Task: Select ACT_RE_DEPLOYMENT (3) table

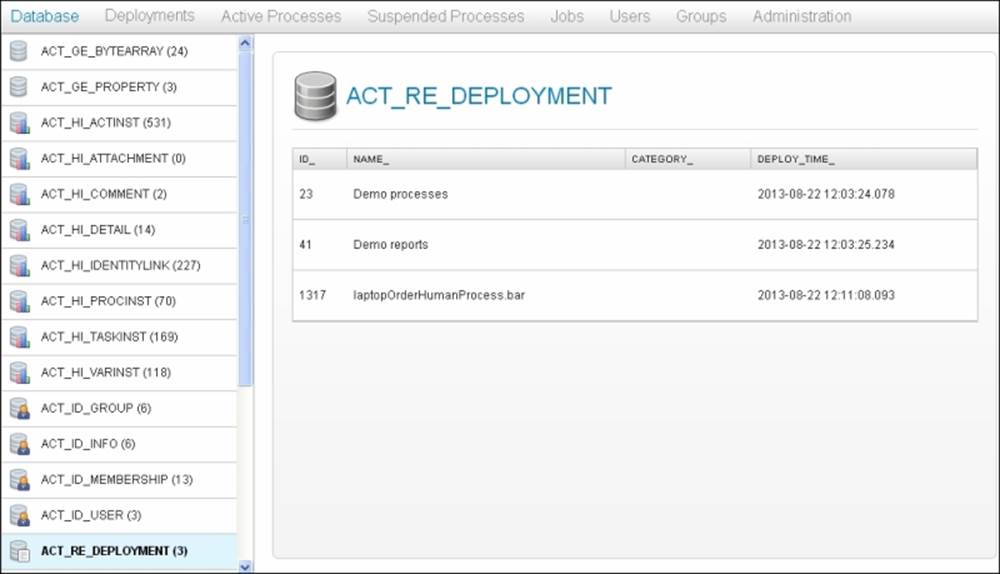Action: [x=119, y=552]
